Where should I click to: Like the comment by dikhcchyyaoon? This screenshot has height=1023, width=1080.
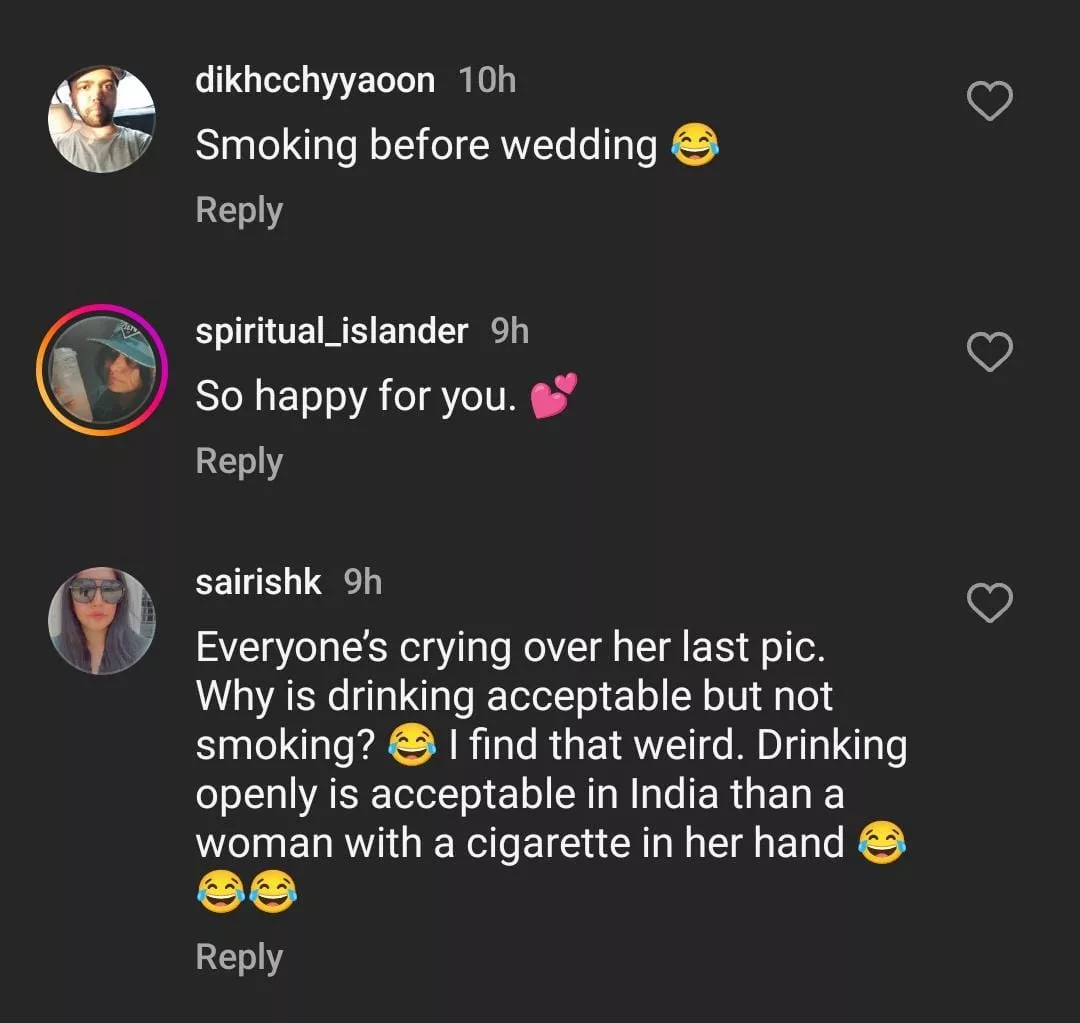990,101
